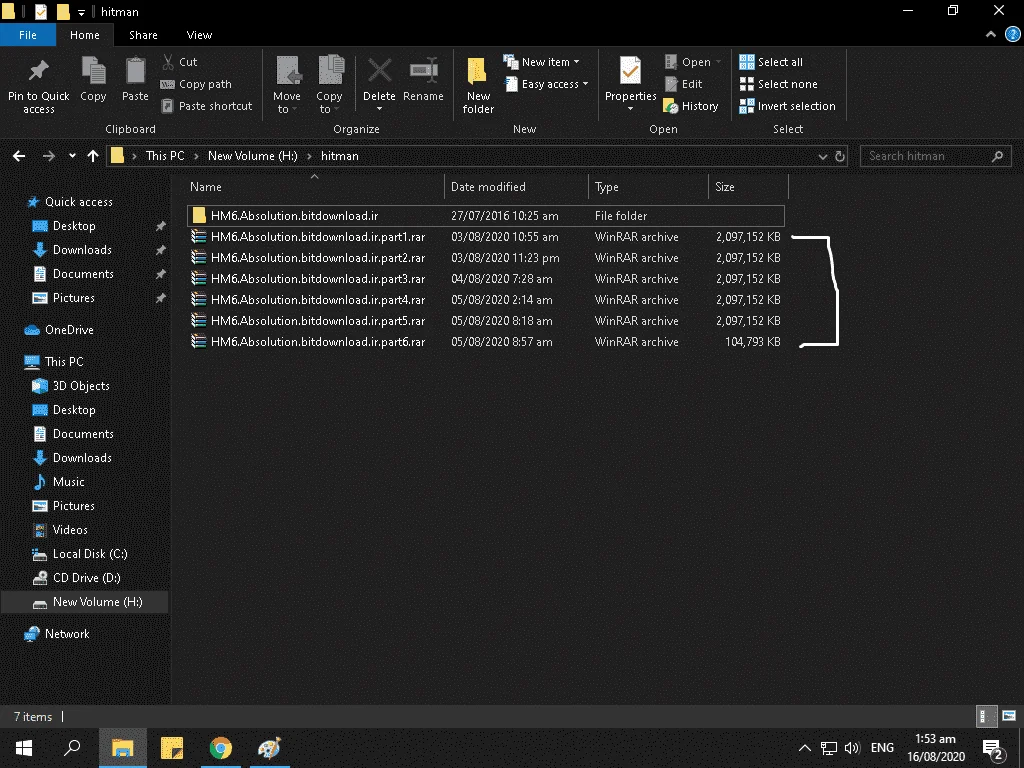Collapse the ribbon with the chevron
The height and width of the screenshot is (768, 1024).
click(991, 35)
